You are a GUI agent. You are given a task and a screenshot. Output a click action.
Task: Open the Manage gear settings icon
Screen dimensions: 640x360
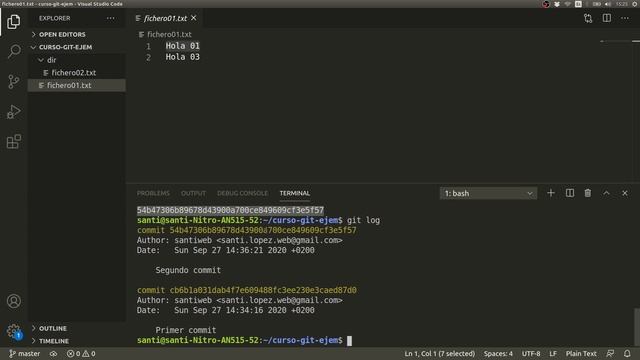[x=13, y=331]
